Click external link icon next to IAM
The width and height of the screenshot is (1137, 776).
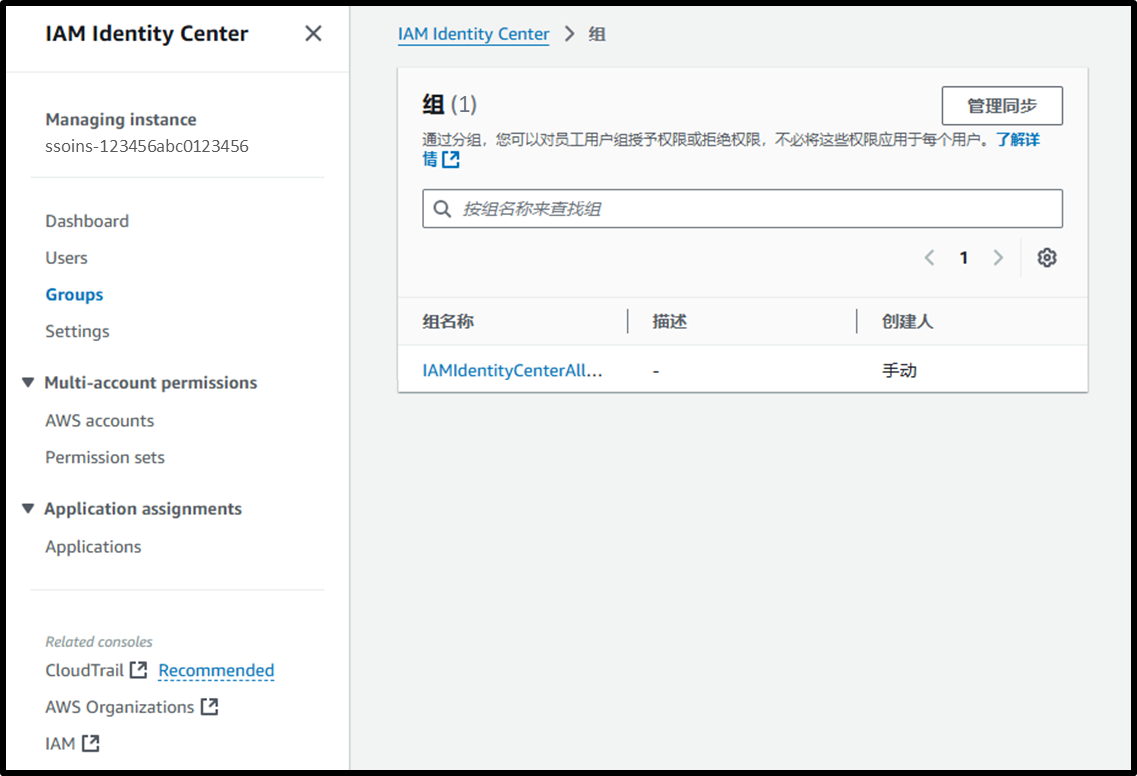(x=91, y=743)
